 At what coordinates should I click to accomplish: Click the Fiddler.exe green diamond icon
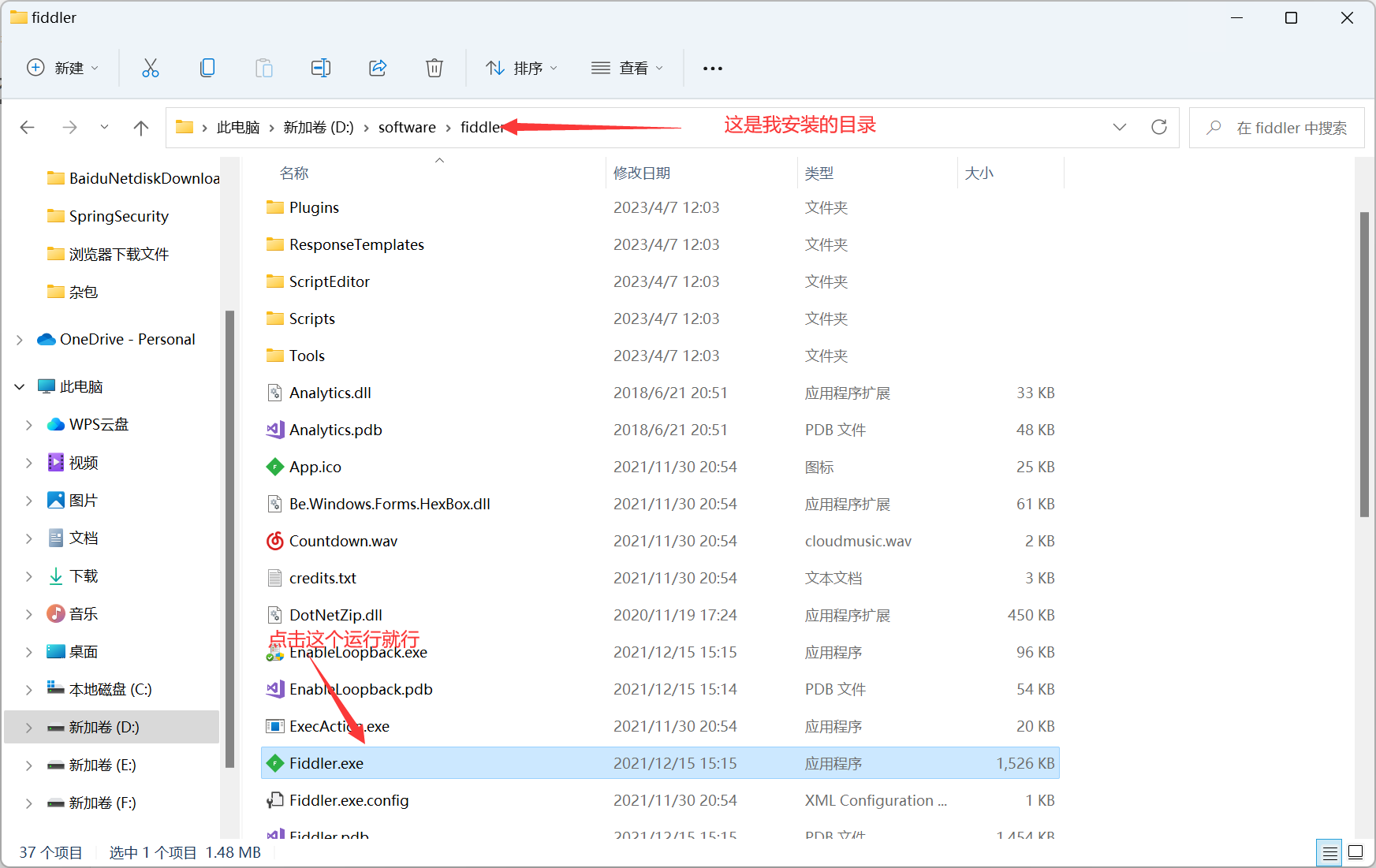(x=274, y=763)
